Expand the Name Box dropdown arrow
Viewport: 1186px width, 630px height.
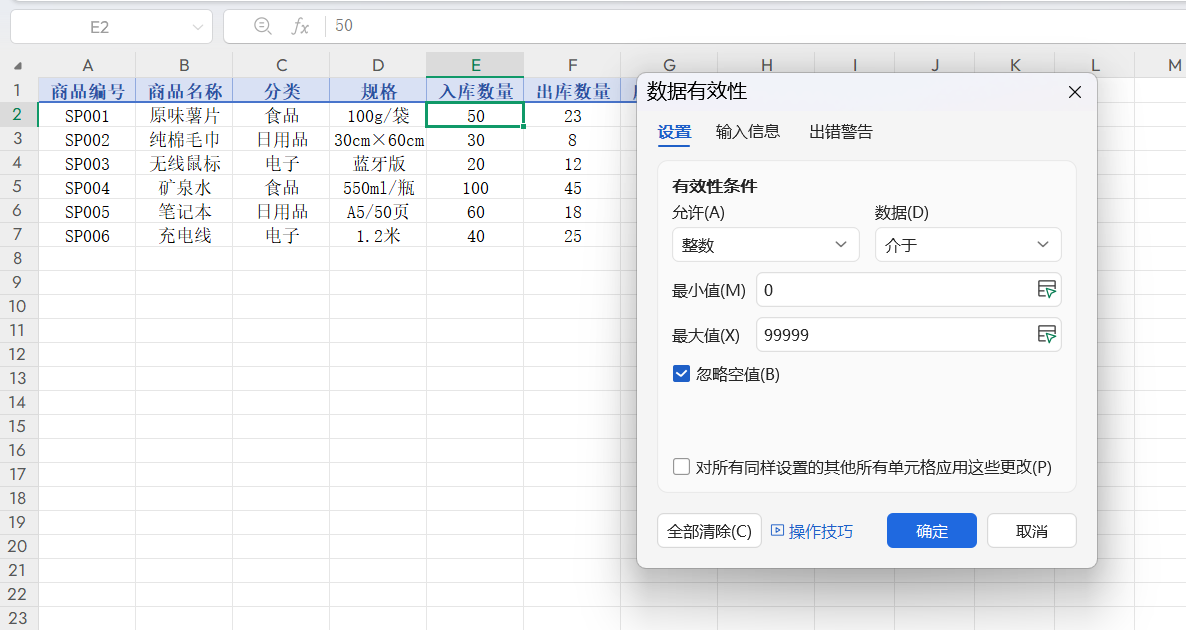(197, 27)
